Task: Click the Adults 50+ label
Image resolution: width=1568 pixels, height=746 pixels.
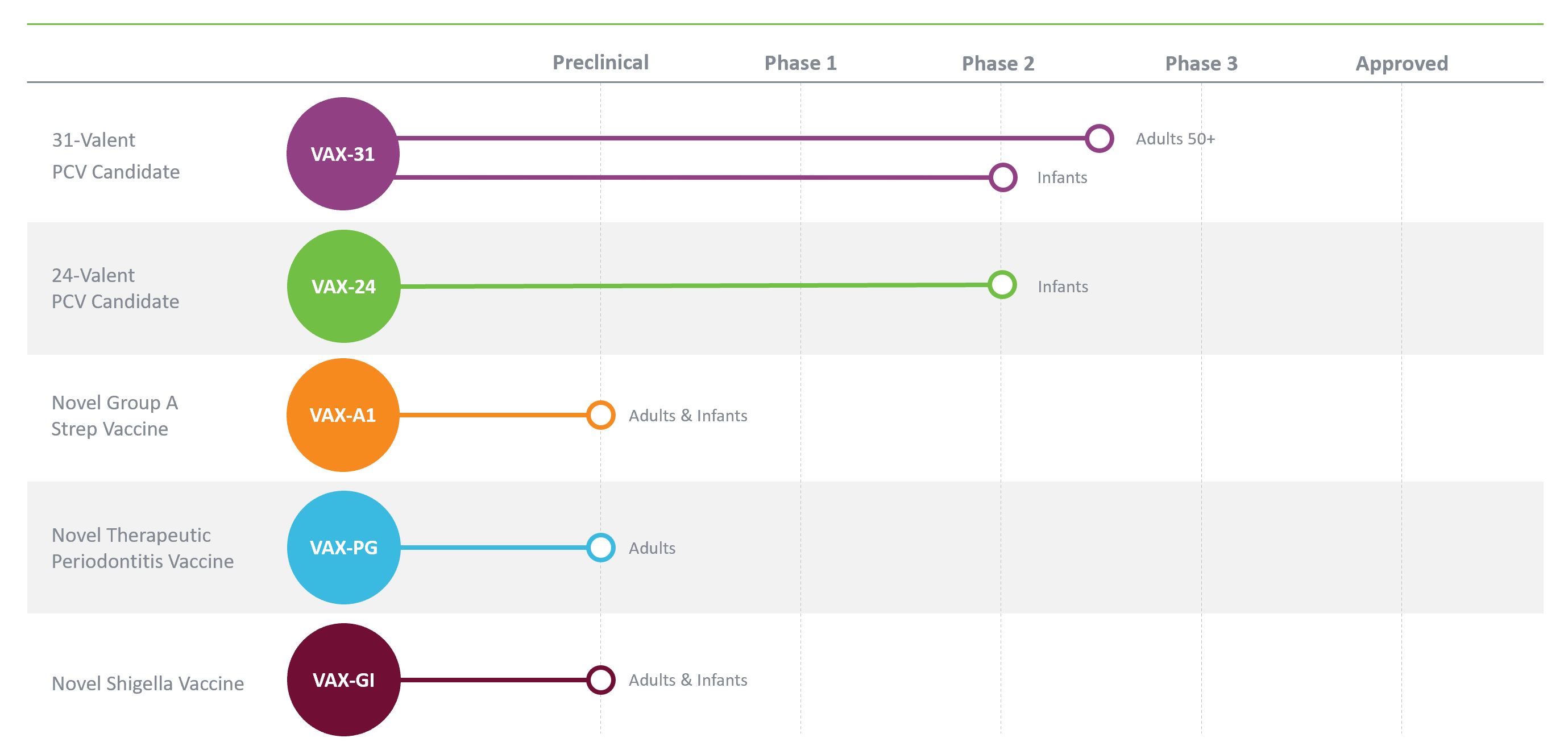Action: pyautogui.click(x=1175, y=139)
